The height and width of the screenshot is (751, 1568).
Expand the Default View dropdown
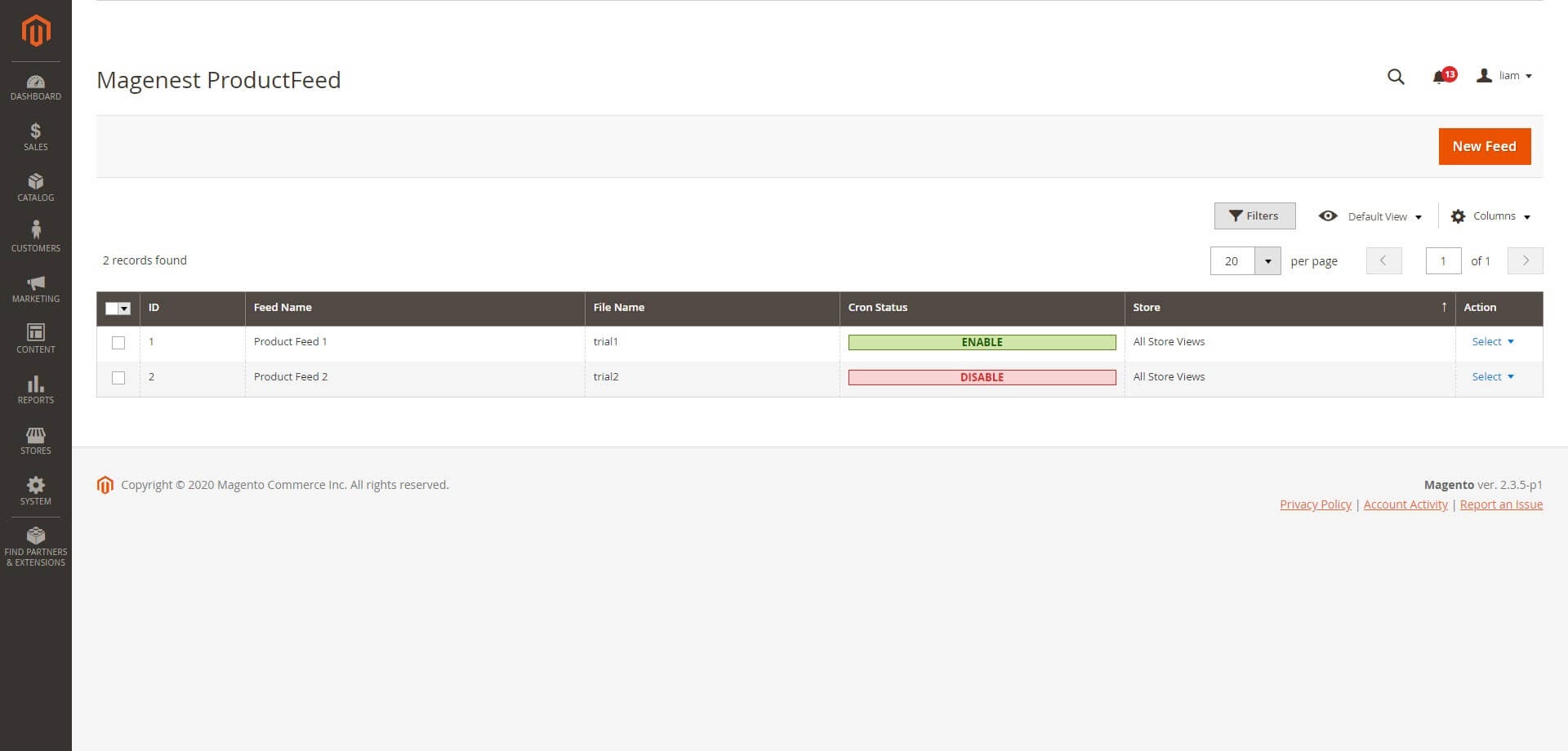click(1370, 216)
